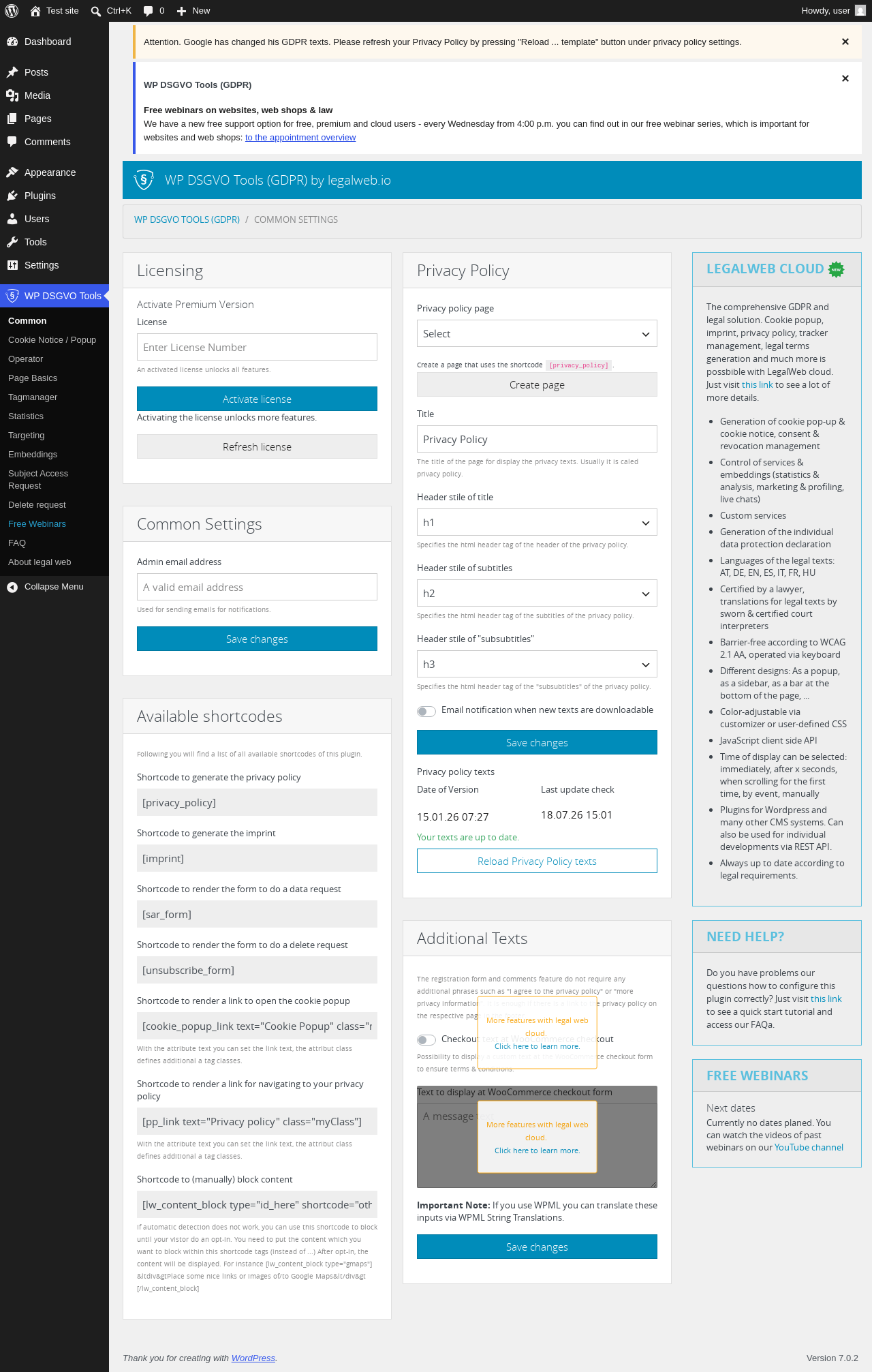
Task: Dismiss the free webinars notice
Action: [845, 78]
